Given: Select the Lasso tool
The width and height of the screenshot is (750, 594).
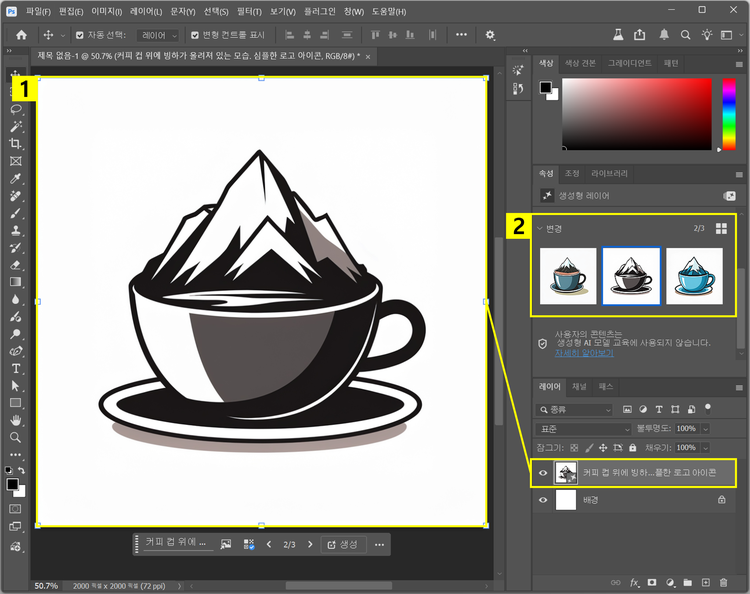Looking at the screenshot, I should coord(16,109).
